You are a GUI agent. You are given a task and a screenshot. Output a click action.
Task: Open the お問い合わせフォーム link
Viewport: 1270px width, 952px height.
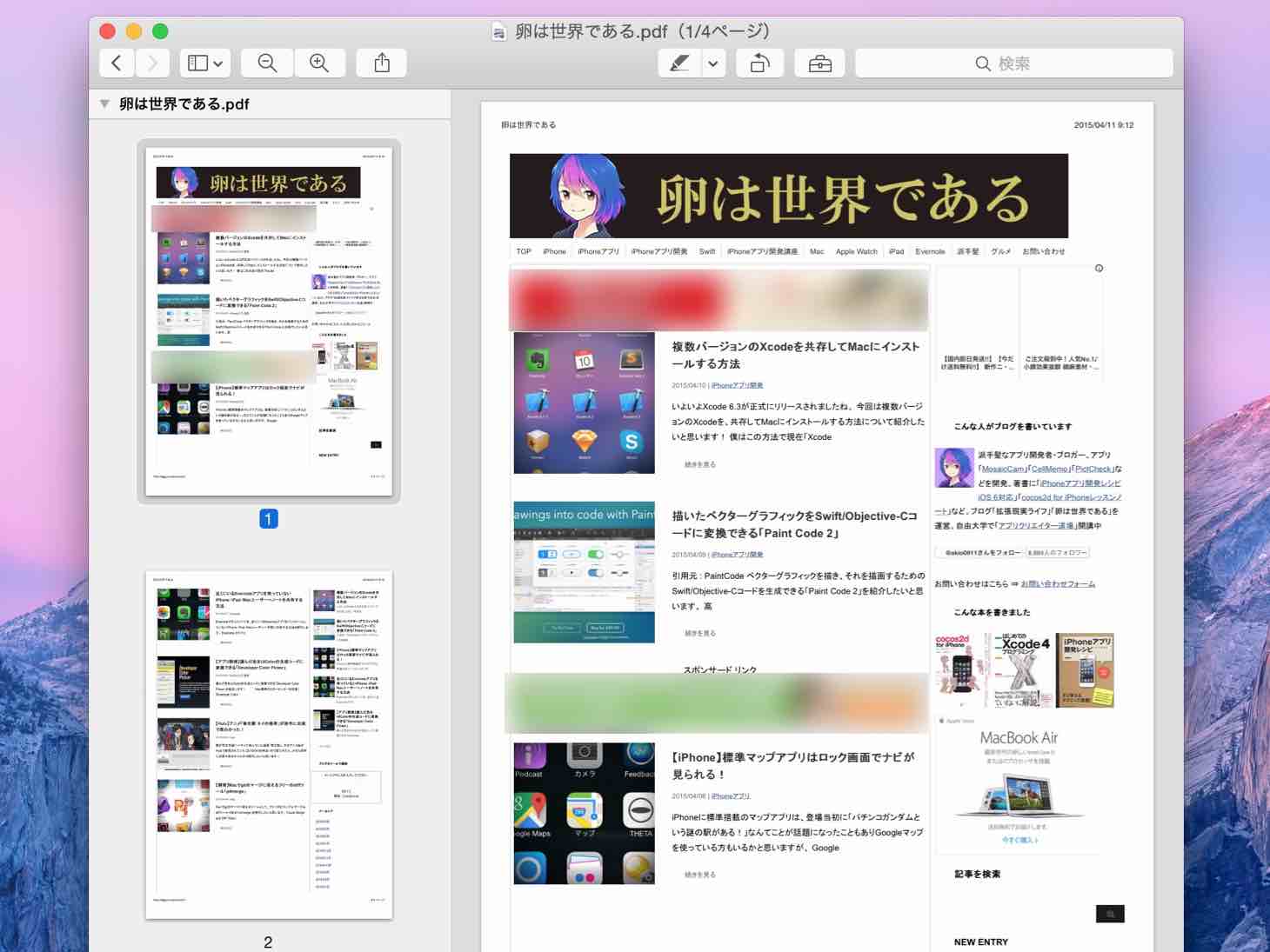1058,583
